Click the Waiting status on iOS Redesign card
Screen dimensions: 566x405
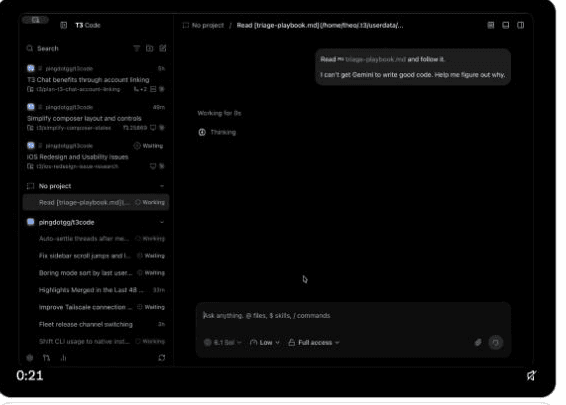point(148,146)
